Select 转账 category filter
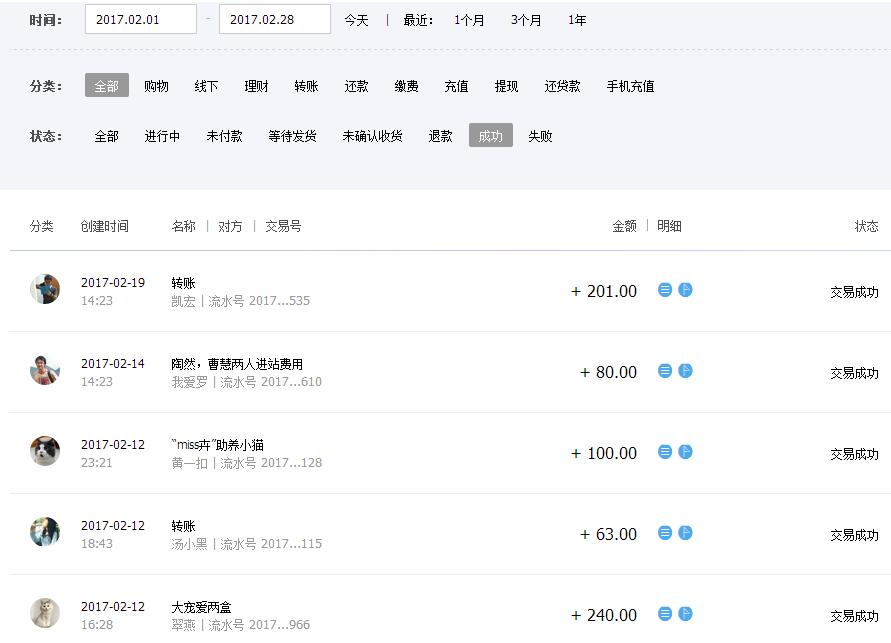The width and height of the screenshot is (891, 643). pos(306,87)
